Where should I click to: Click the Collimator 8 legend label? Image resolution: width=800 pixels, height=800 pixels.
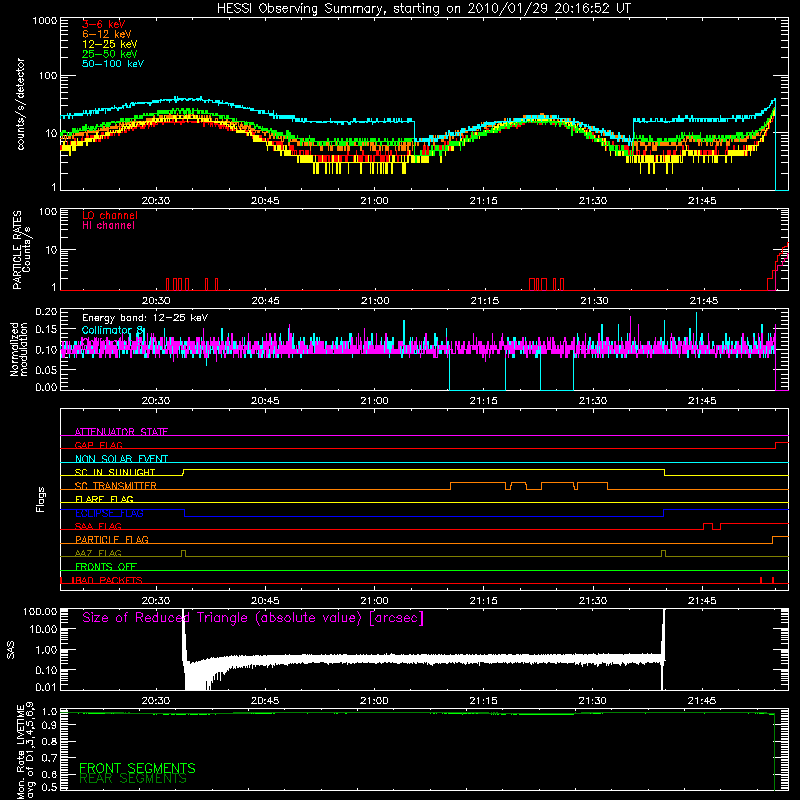tap(113, 330)
